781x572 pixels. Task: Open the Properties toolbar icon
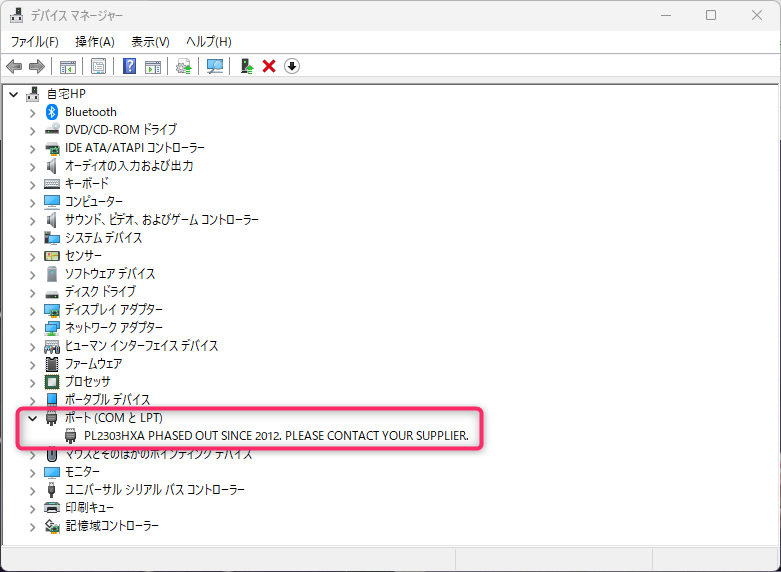99,66
